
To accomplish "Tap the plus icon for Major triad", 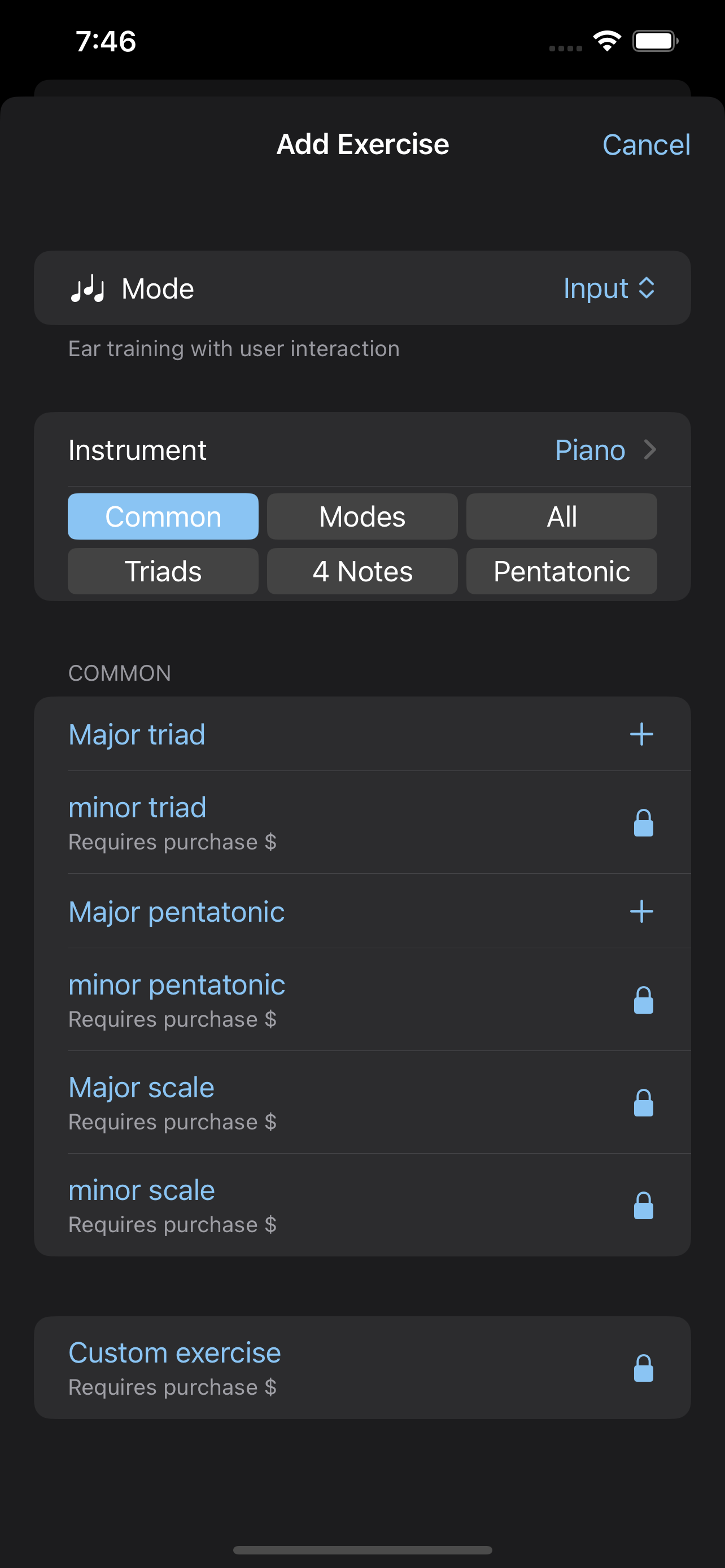I will pos(641,734).
